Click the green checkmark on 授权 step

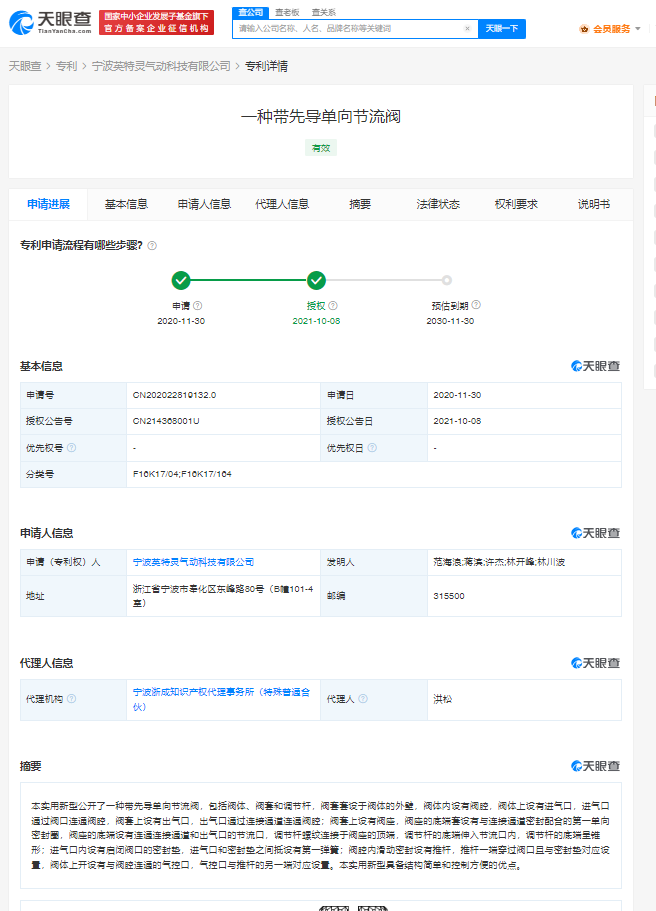pyautogui.click(x=316, y=280)
